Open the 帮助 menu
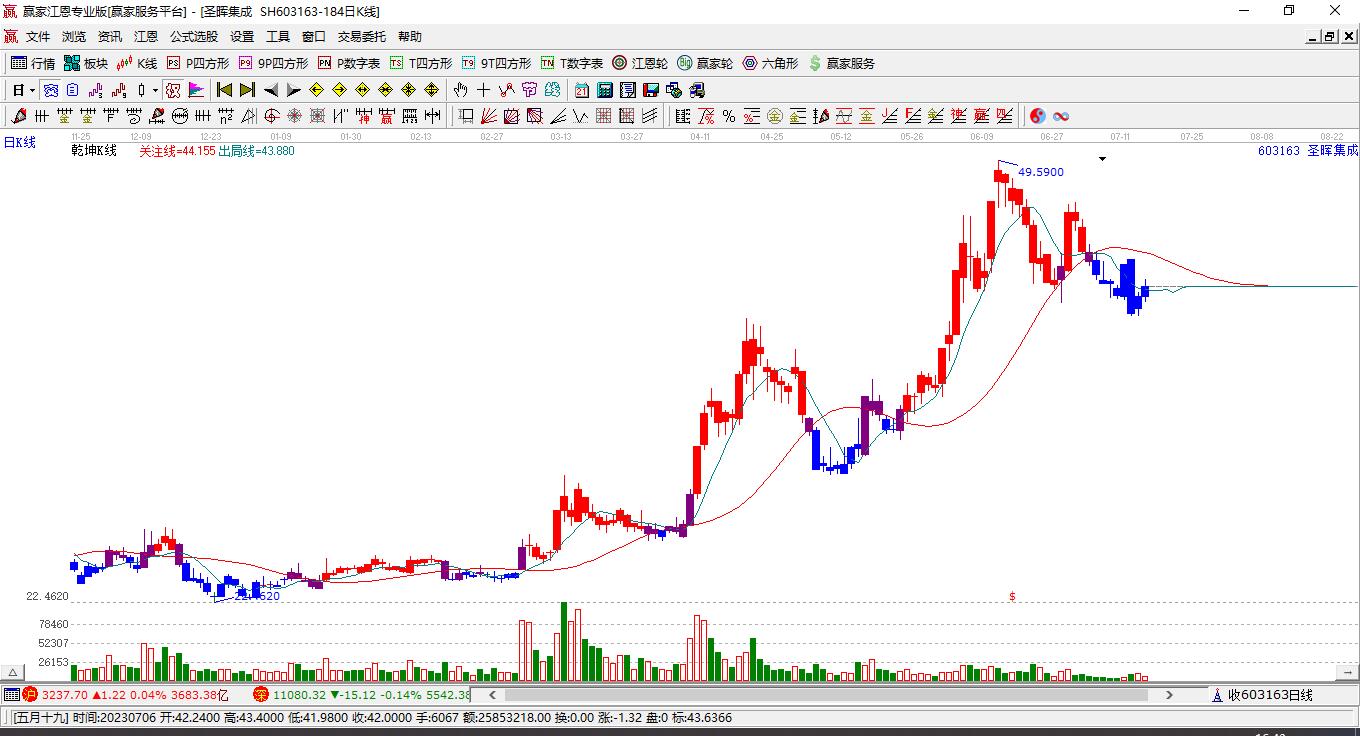 tap(410, 37)
